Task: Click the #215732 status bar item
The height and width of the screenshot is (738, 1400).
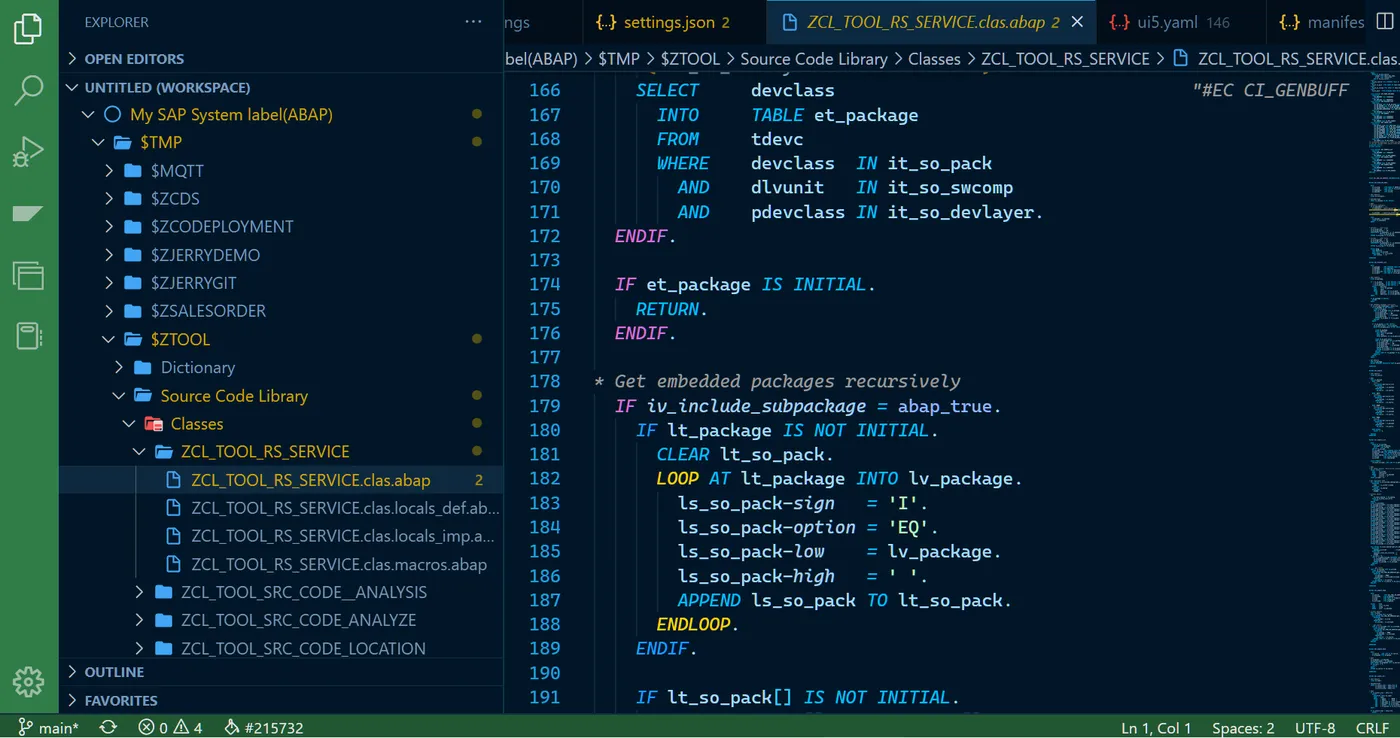Action: click(264, 728)
